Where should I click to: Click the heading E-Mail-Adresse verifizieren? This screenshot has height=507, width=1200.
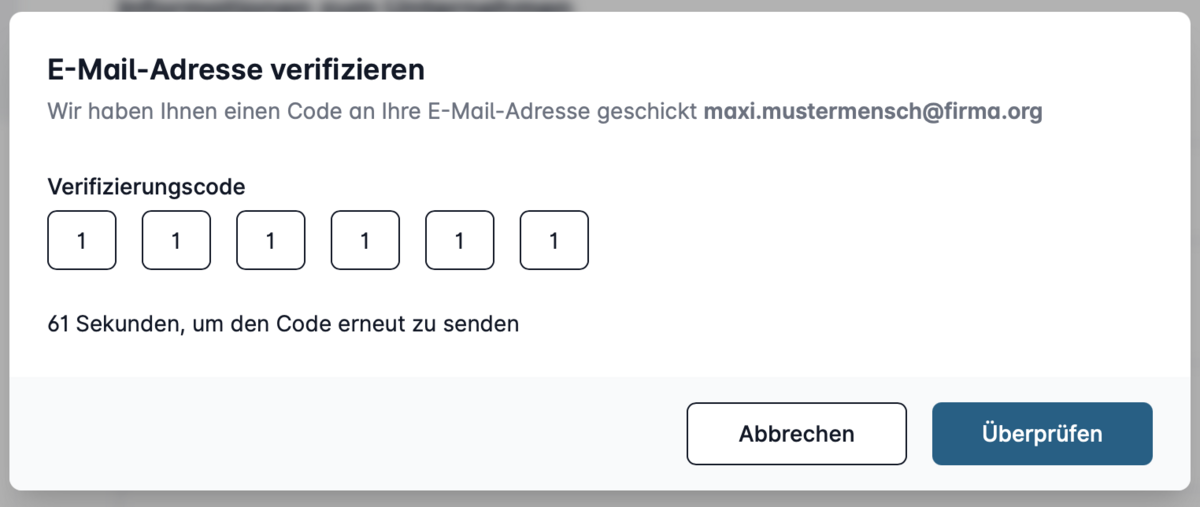pos(236,70)
